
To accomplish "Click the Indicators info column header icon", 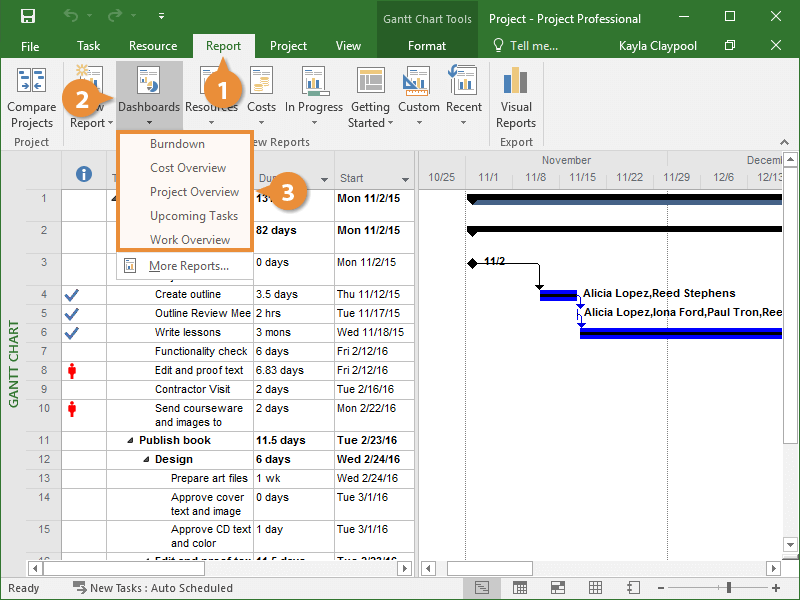I will [84, 174].
